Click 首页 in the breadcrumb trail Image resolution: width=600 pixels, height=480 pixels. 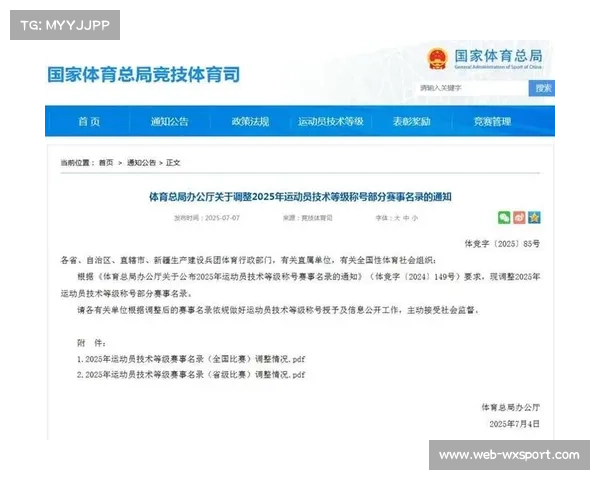point(105,162)
